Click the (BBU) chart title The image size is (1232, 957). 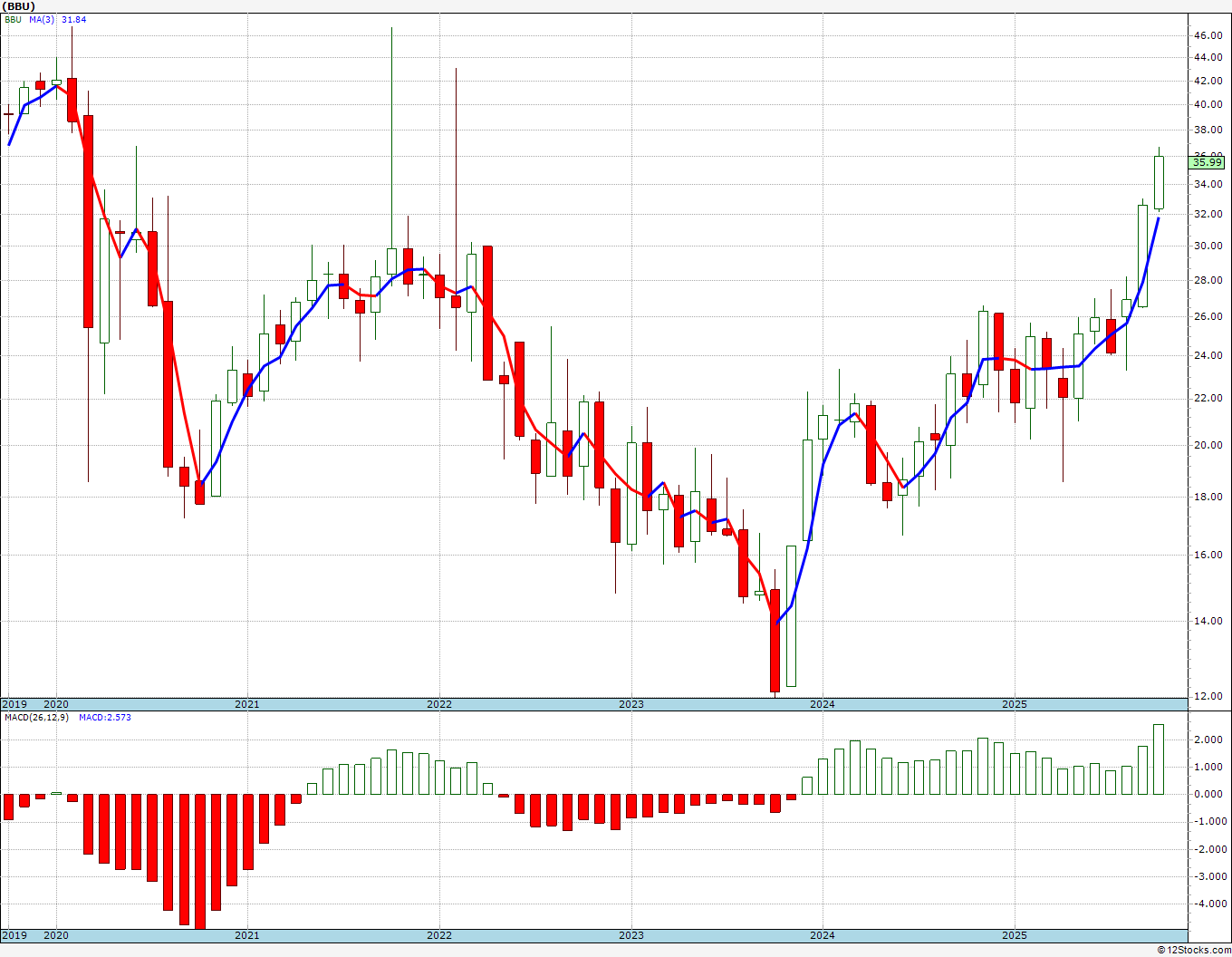(19, 6)
